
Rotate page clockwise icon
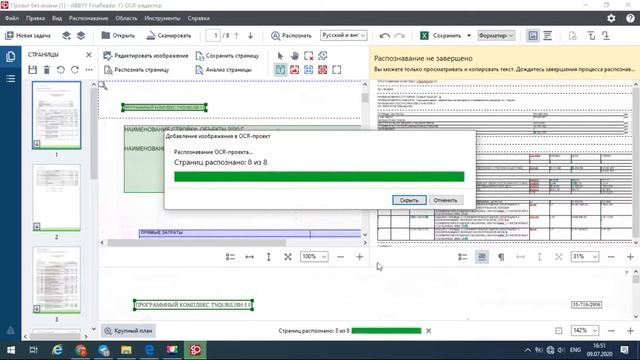tap(75, 70)
